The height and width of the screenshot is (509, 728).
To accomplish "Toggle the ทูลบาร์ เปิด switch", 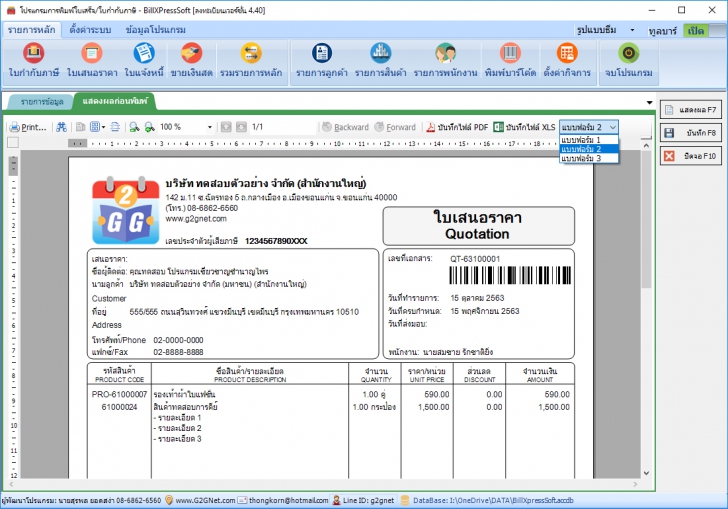I will [704, 31].
